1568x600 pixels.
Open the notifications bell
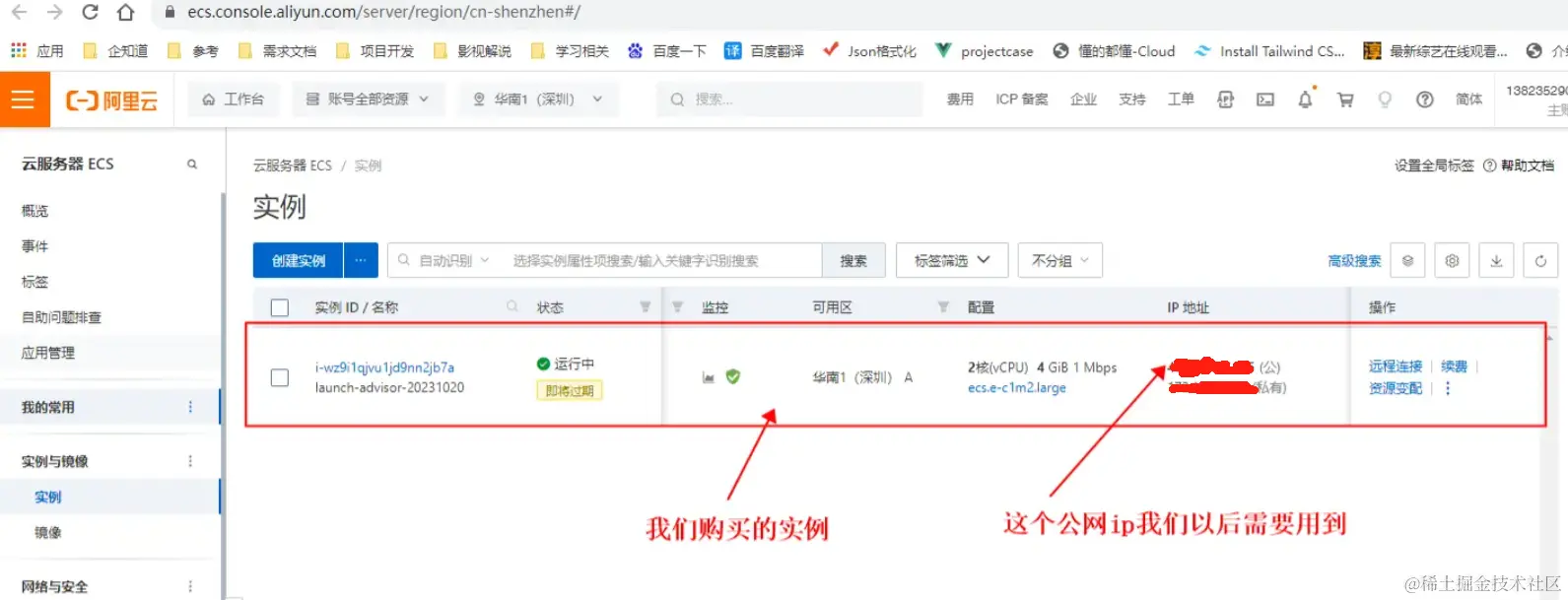[1305, 100]
